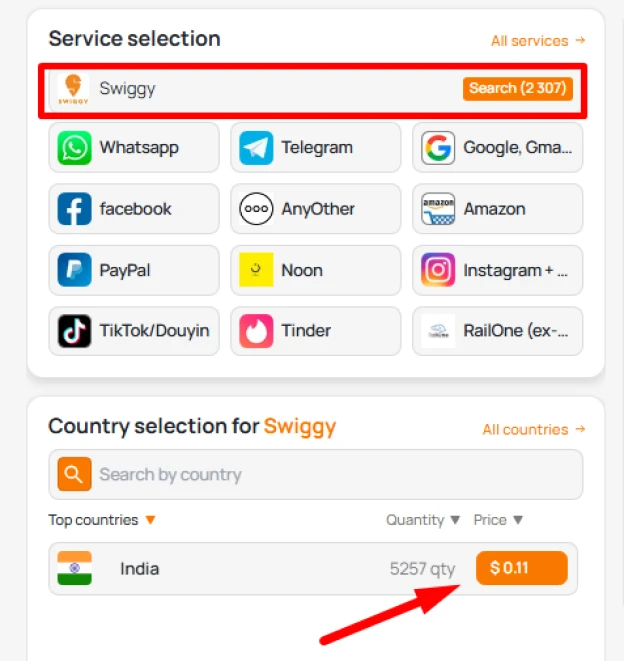Click the orange country search magnifier icon

tap(74, 474)
